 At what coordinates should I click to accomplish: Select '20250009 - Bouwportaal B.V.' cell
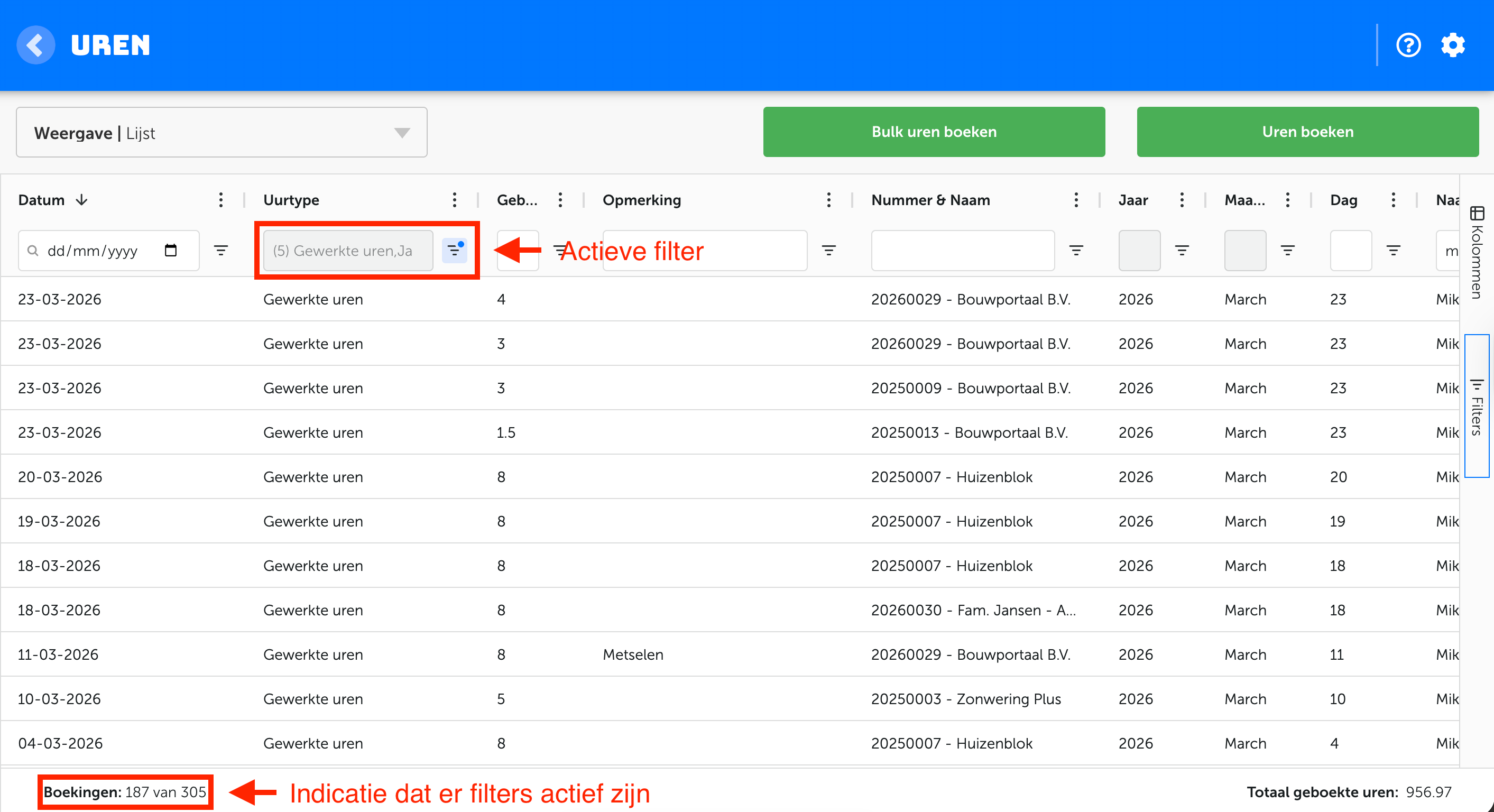click(x=970, y=387)
